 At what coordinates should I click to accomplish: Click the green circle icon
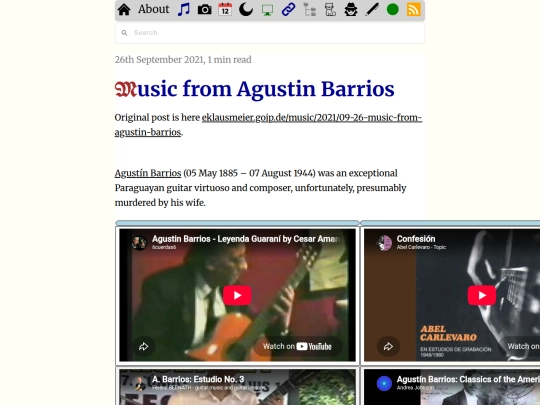[x=393, y=10]
